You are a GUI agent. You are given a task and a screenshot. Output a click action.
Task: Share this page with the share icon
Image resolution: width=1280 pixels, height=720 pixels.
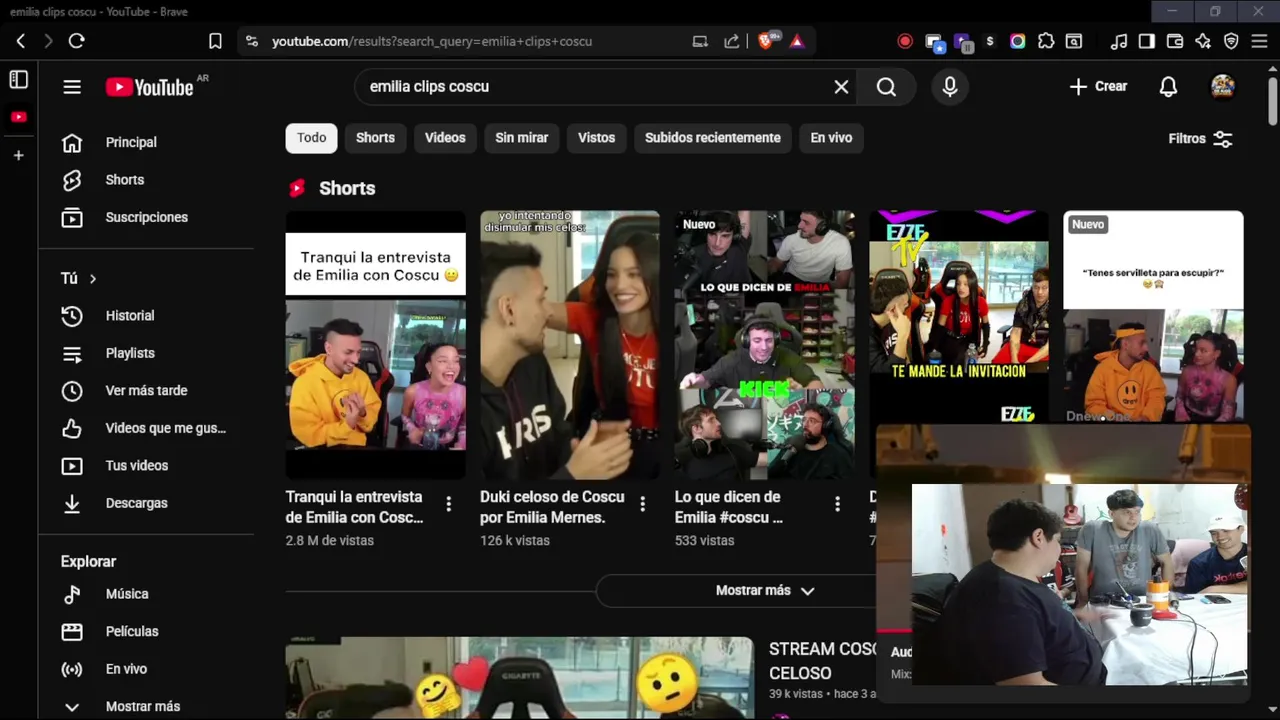tap(732, 41)
